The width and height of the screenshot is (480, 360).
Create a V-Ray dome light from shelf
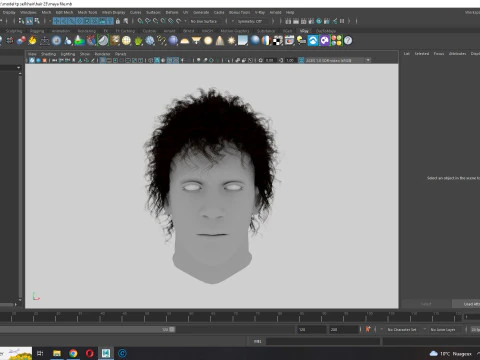(x=185, y=41)
